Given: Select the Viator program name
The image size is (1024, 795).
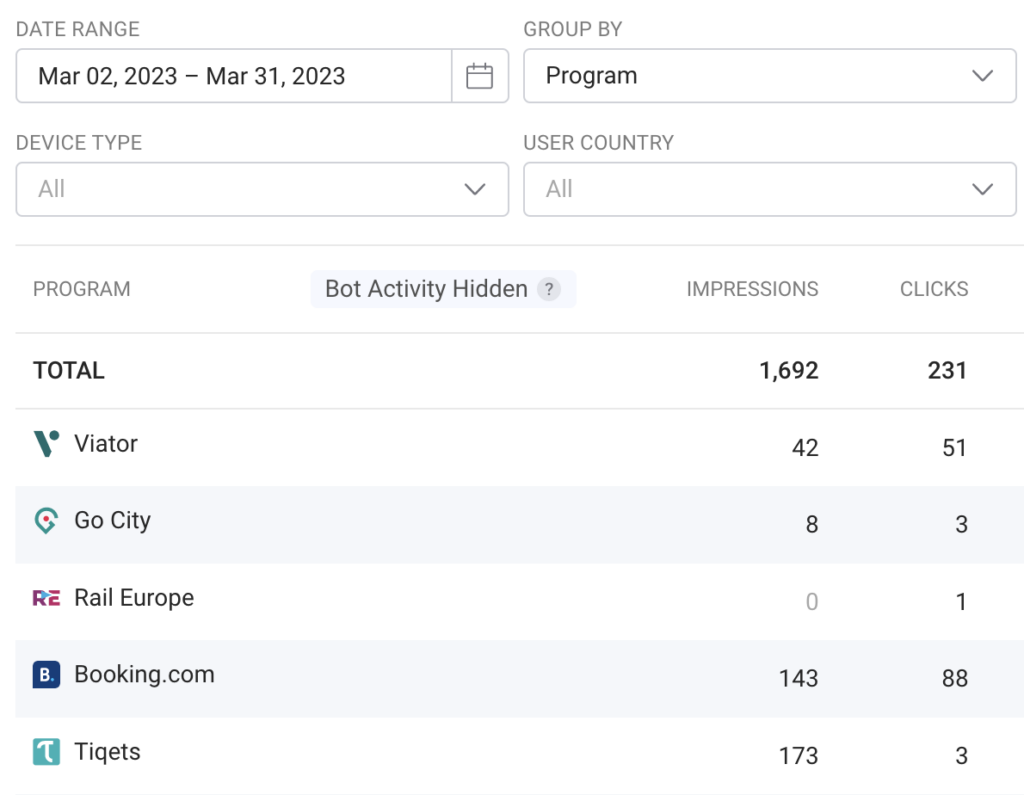Looking at the screenshot, I should 106,444.
